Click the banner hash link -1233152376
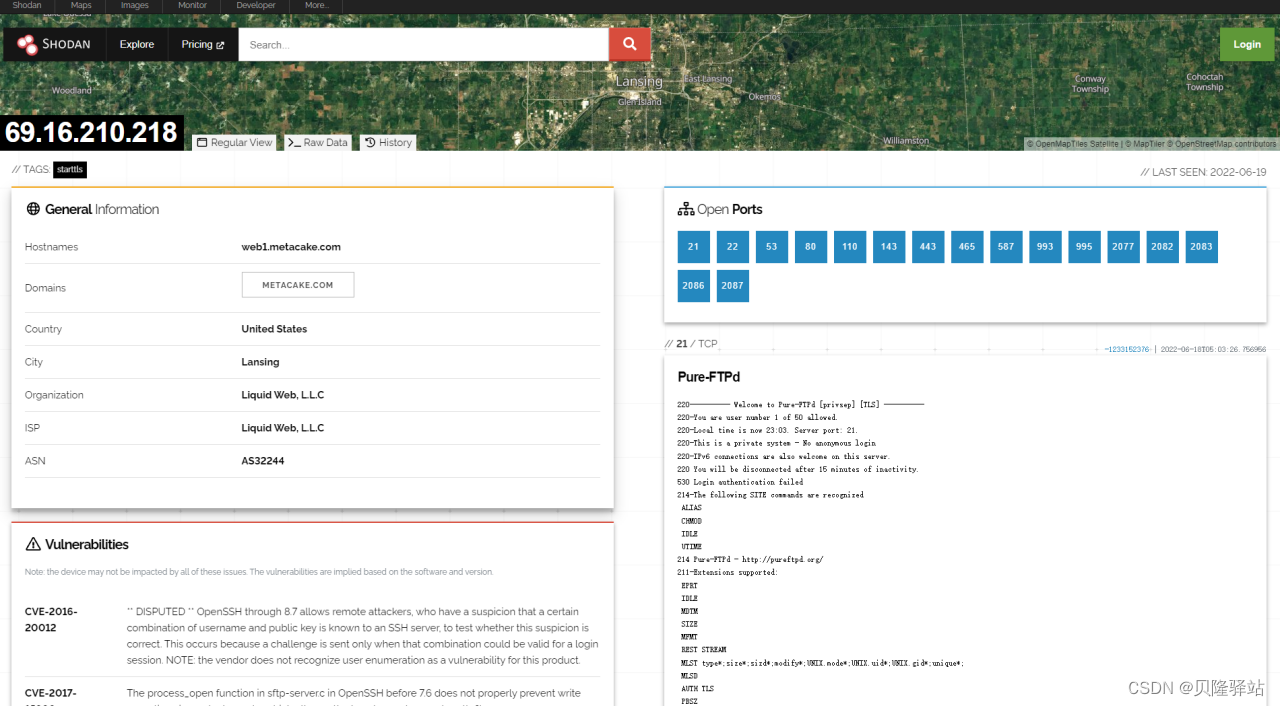Image resolution: width=1280 pixels, height=706 pixels. (x=1127, y=349)
